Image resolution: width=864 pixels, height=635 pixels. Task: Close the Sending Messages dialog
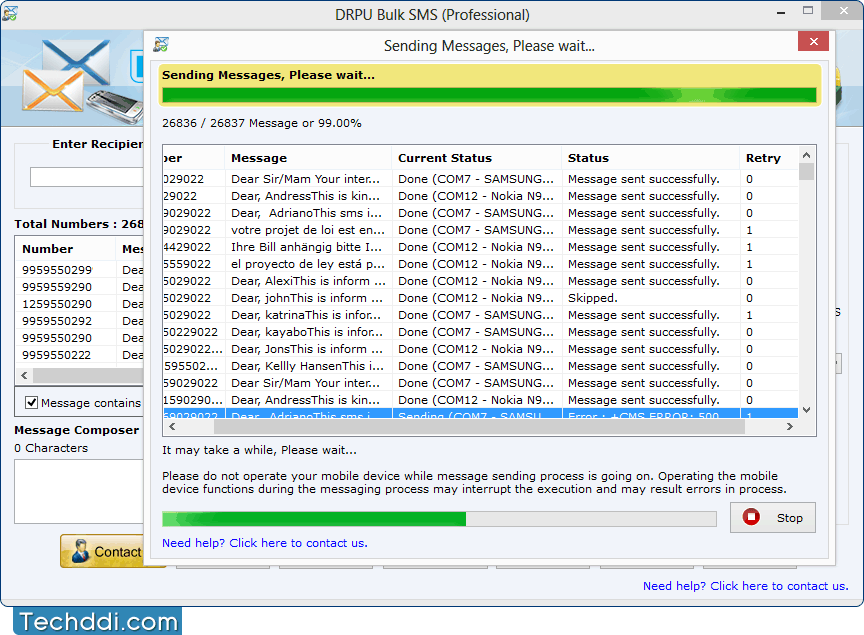(x=813, y=41)
